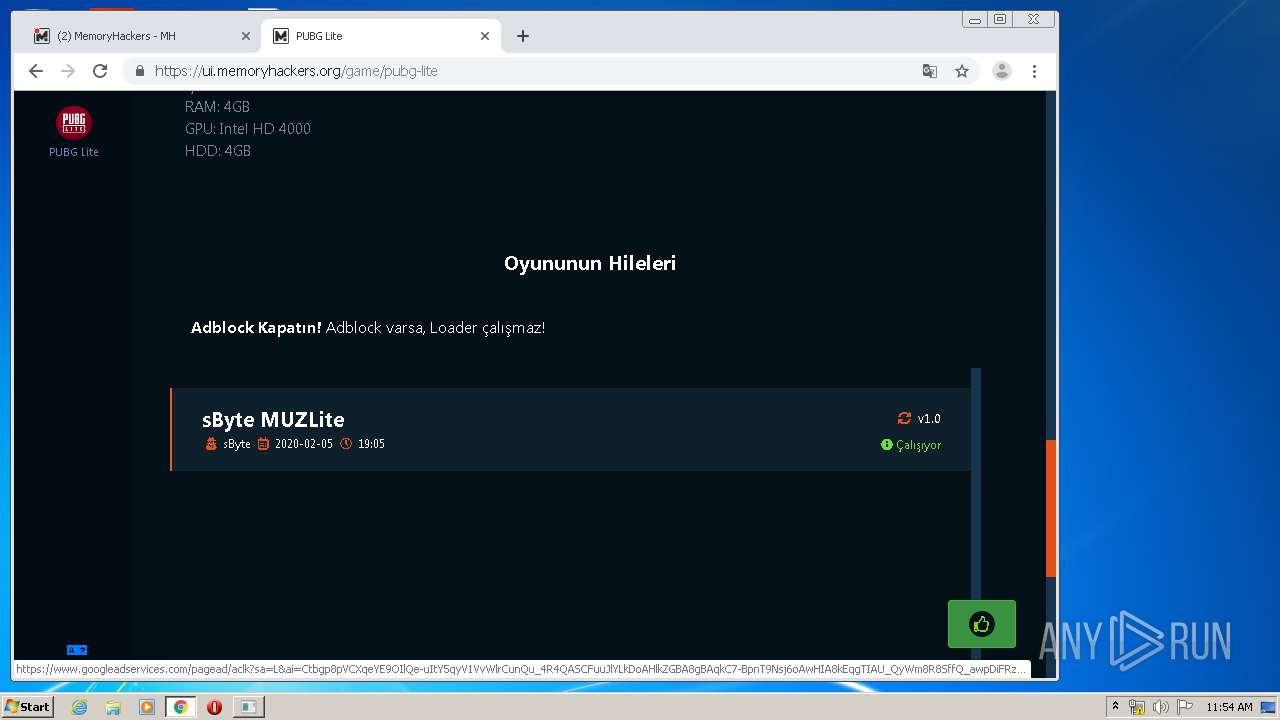The height and width of the screenshot is (720, 1280).
Task: Open the Chrome profile avatar
Action: pyautogui.click(x=1001, y=71)
